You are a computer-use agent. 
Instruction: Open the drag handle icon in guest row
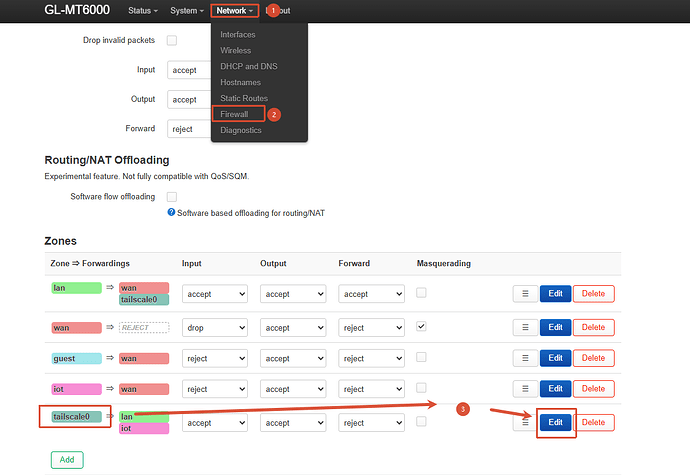click(x=525, y=358)
